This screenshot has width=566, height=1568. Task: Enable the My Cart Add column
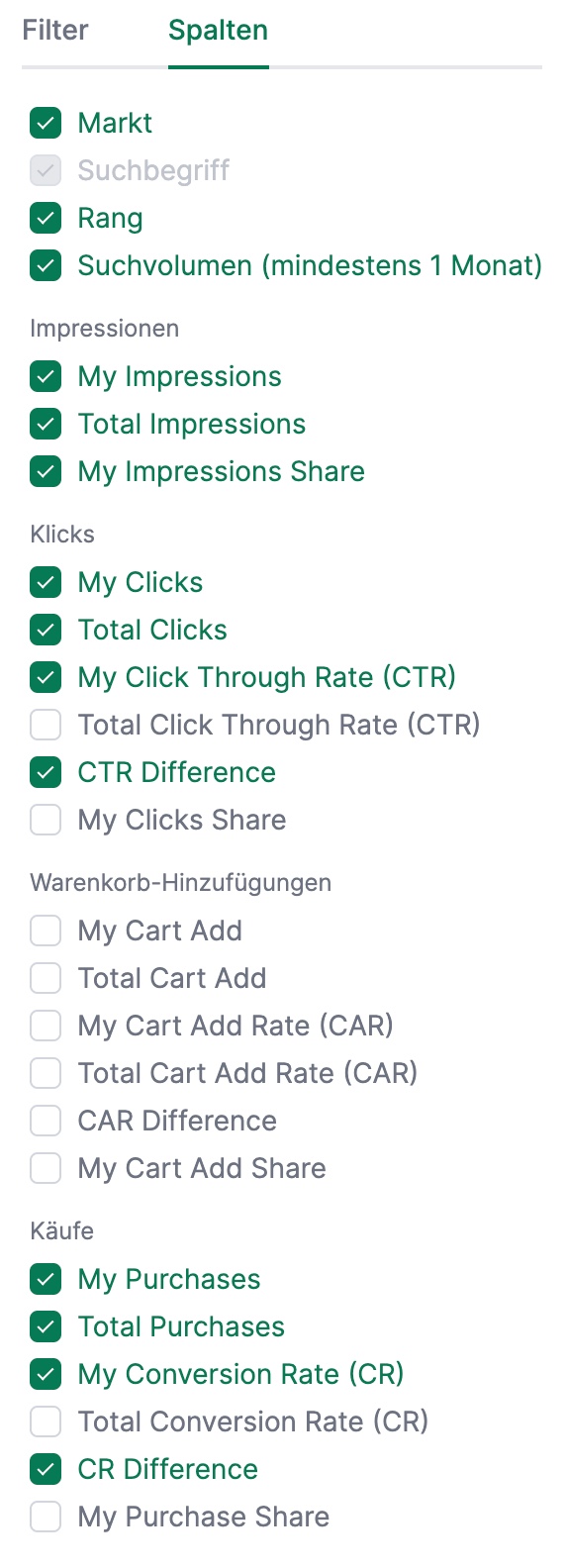pyautogui.click(x=46, y=931)
